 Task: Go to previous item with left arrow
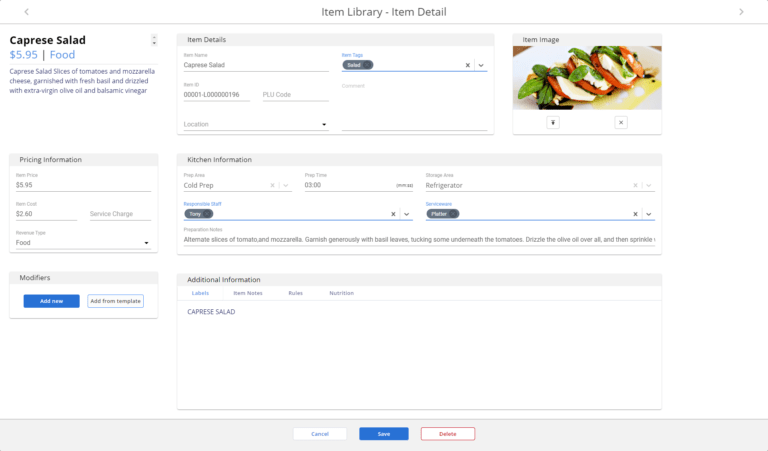(x=26, y=12)
